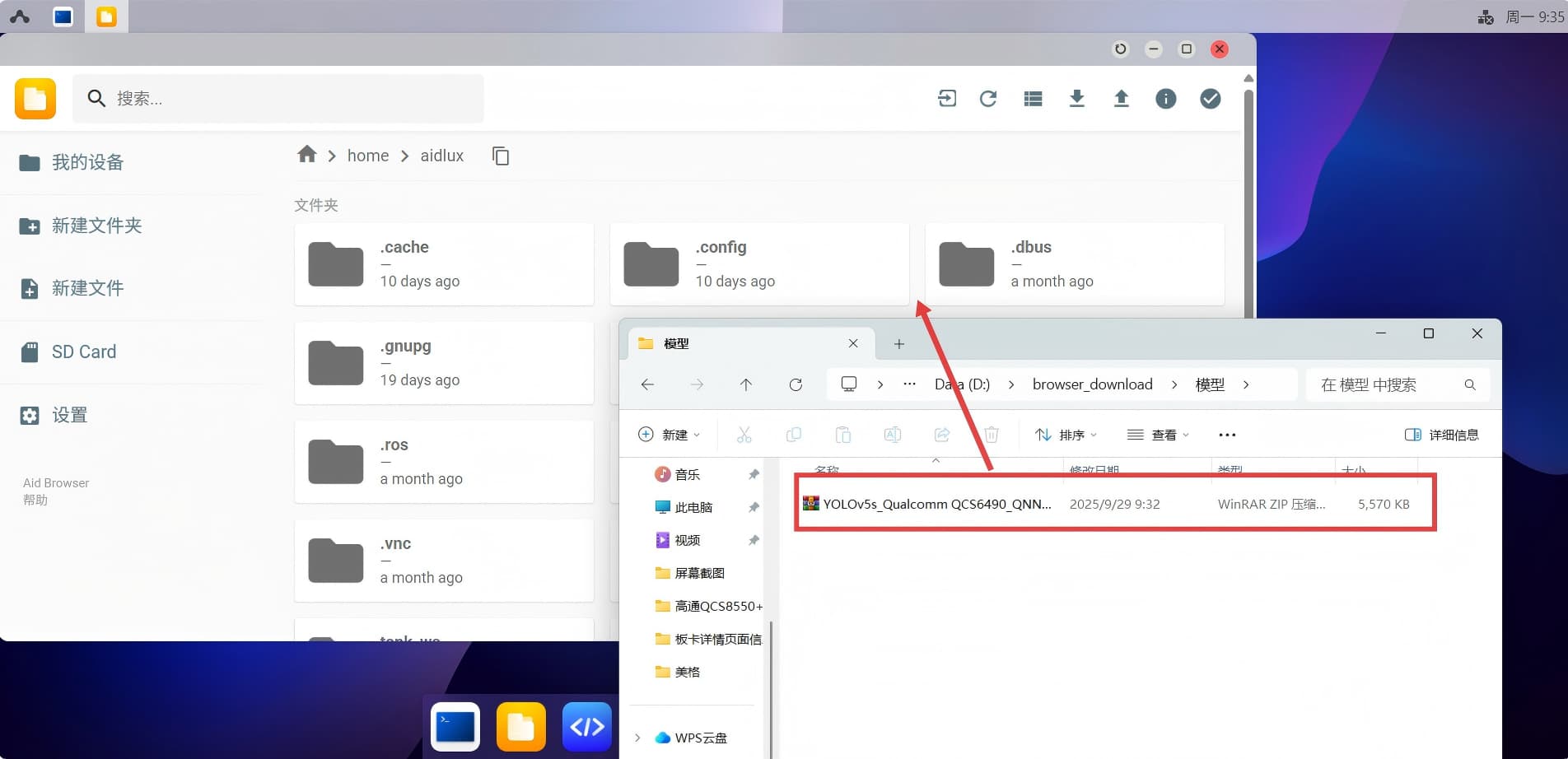The image size is (1568, 759).
Task: Click the select-all checkmark circle icon
Action: pos(1210,99)
